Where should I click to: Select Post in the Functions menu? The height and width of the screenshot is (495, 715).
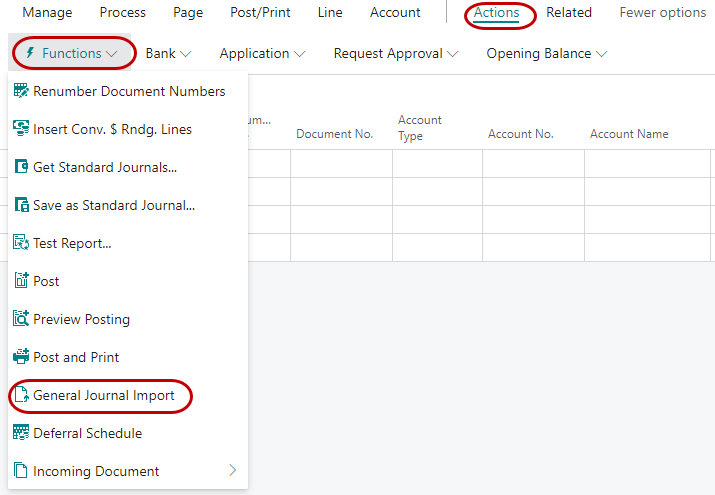46,281
